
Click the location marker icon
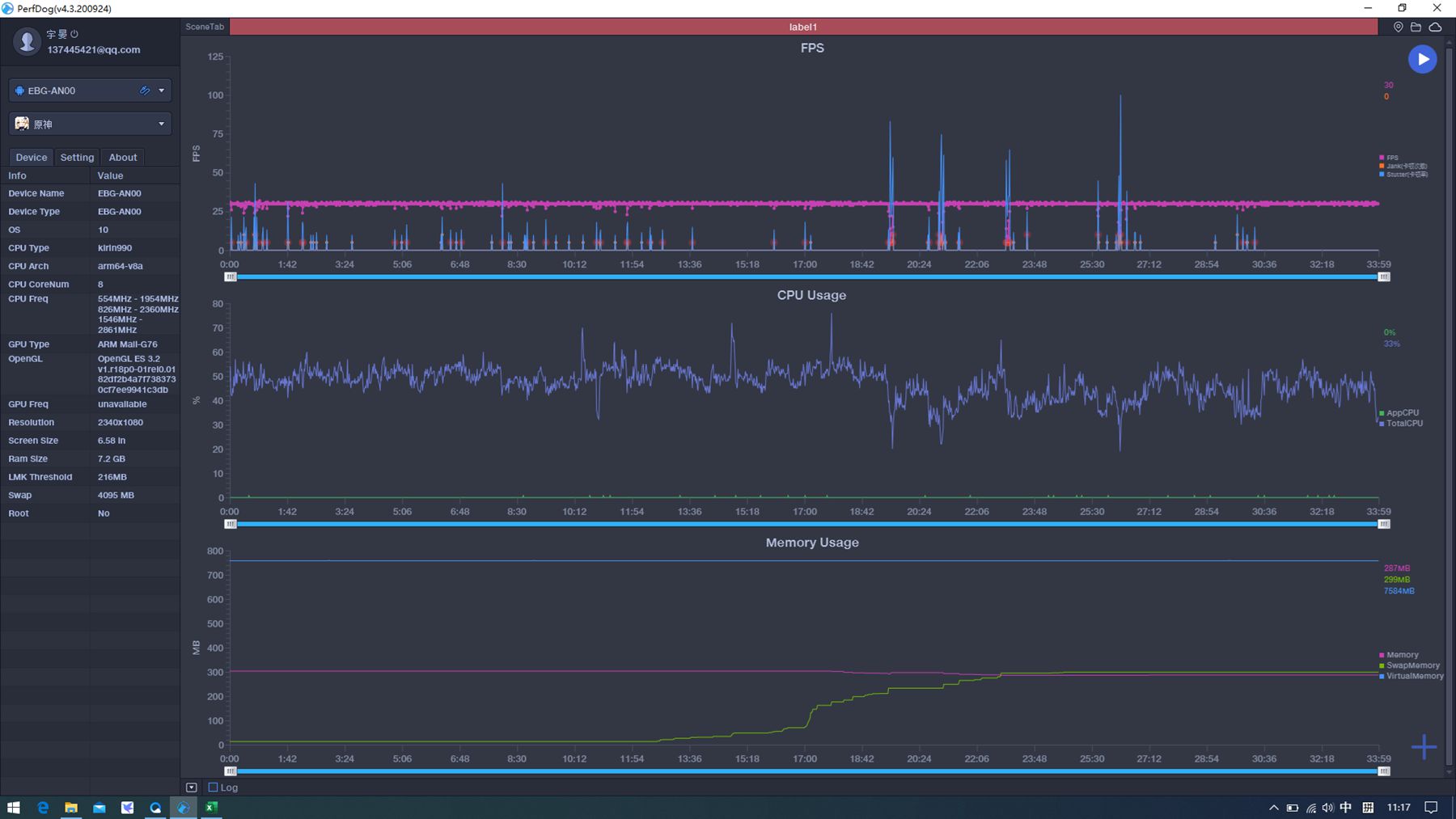pyautogui.click(x=1398, y=27)
